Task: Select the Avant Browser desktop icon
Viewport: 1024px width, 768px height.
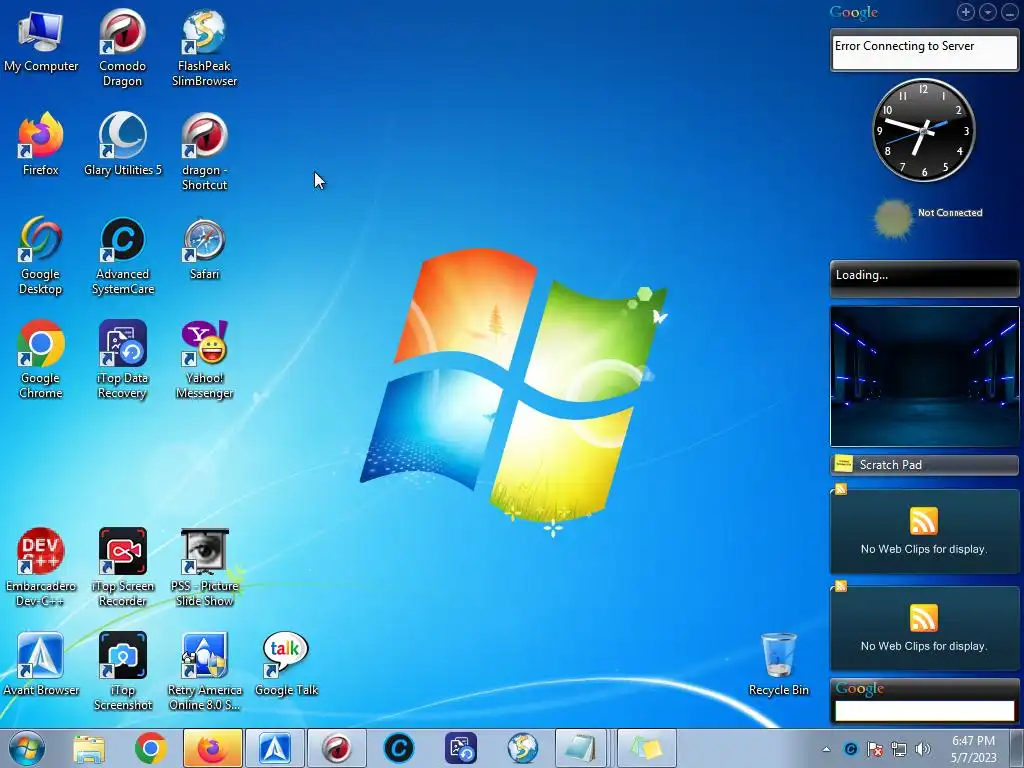Action: (x=40, y=664)
